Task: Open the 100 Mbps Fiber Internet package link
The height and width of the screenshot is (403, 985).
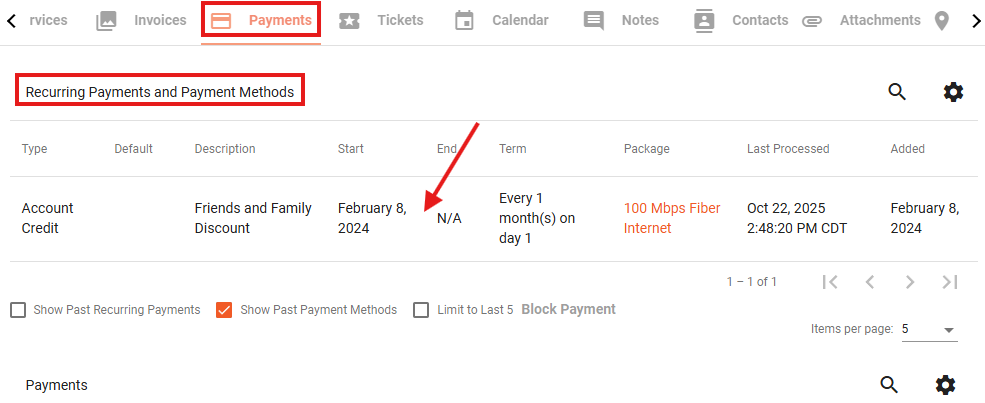Action: tap(672, 218)
